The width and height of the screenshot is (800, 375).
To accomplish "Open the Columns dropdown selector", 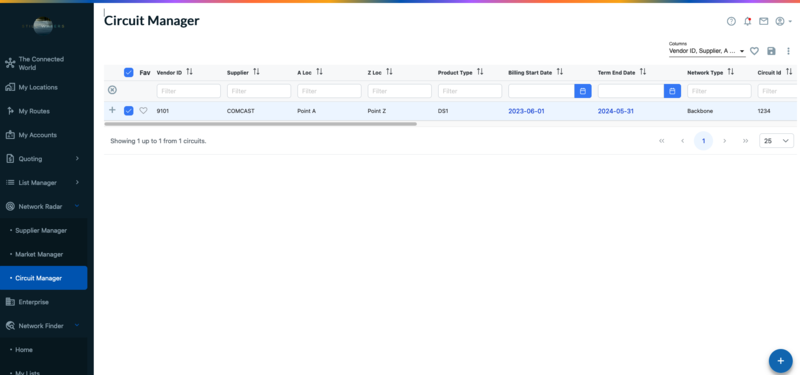I will pos(707,51).
